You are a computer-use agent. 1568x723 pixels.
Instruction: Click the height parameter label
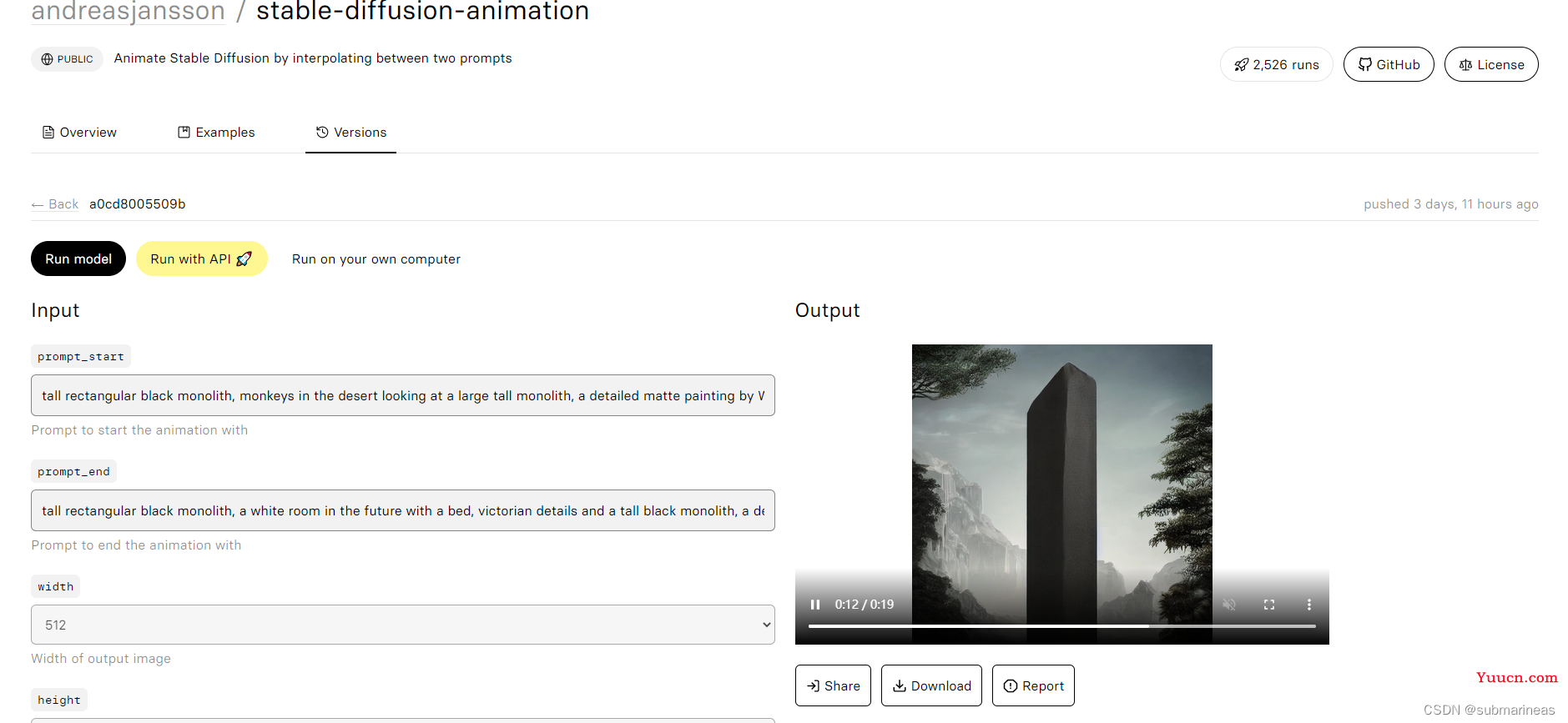pyautogui.click(x=59, y=700)
